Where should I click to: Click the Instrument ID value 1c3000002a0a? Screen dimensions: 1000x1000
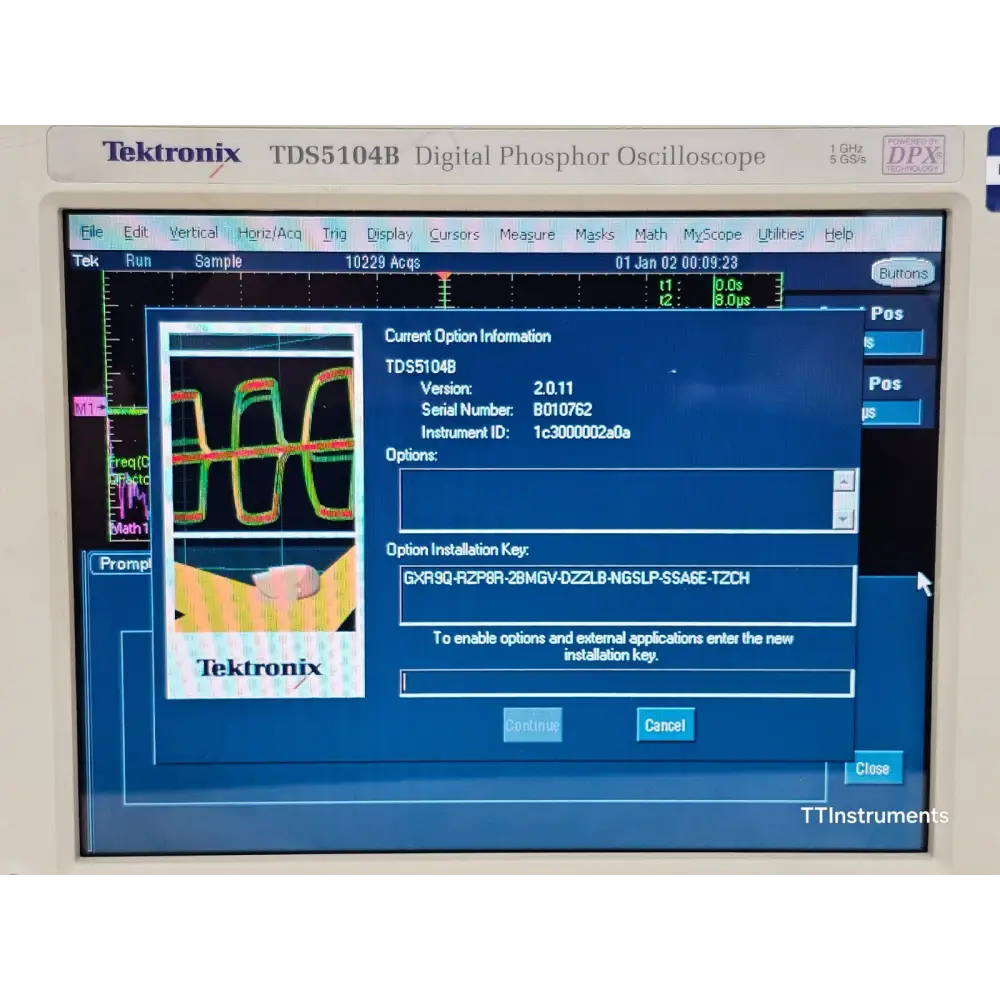[582, 432]
